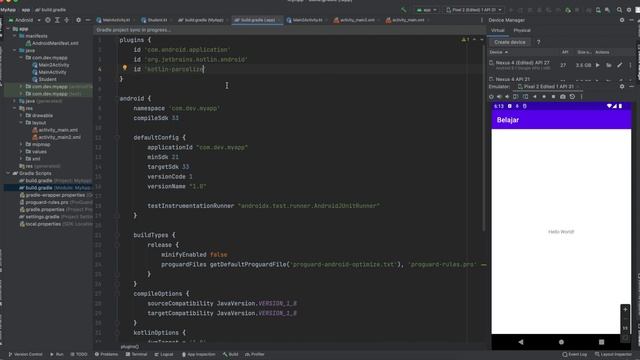Open Emulator panel settings gear
The width and height of the screenshot is (640, 360).
click(x=622, y=87)
